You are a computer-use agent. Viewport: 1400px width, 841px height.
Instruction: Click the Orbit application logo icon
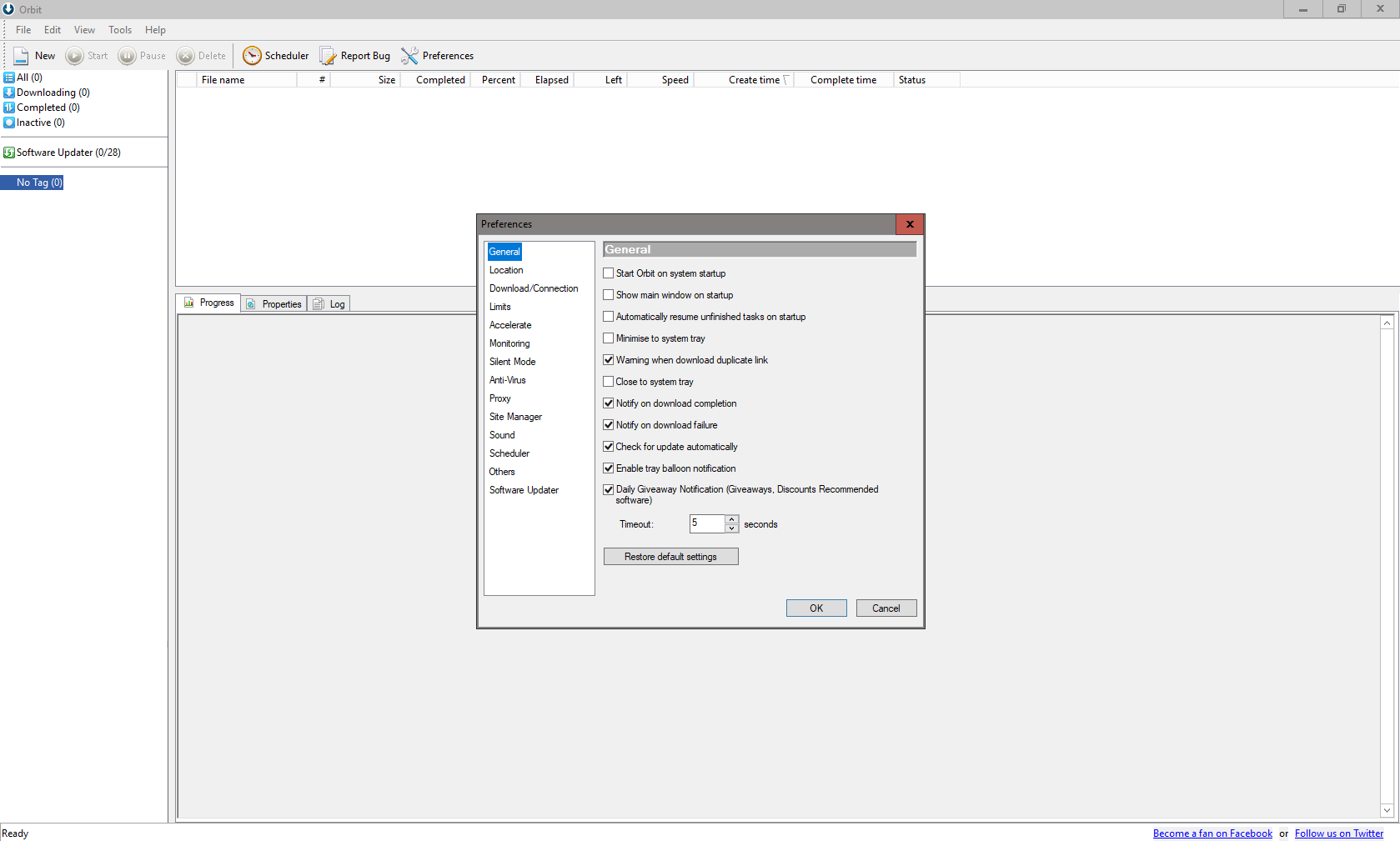[x=8, y=9]
